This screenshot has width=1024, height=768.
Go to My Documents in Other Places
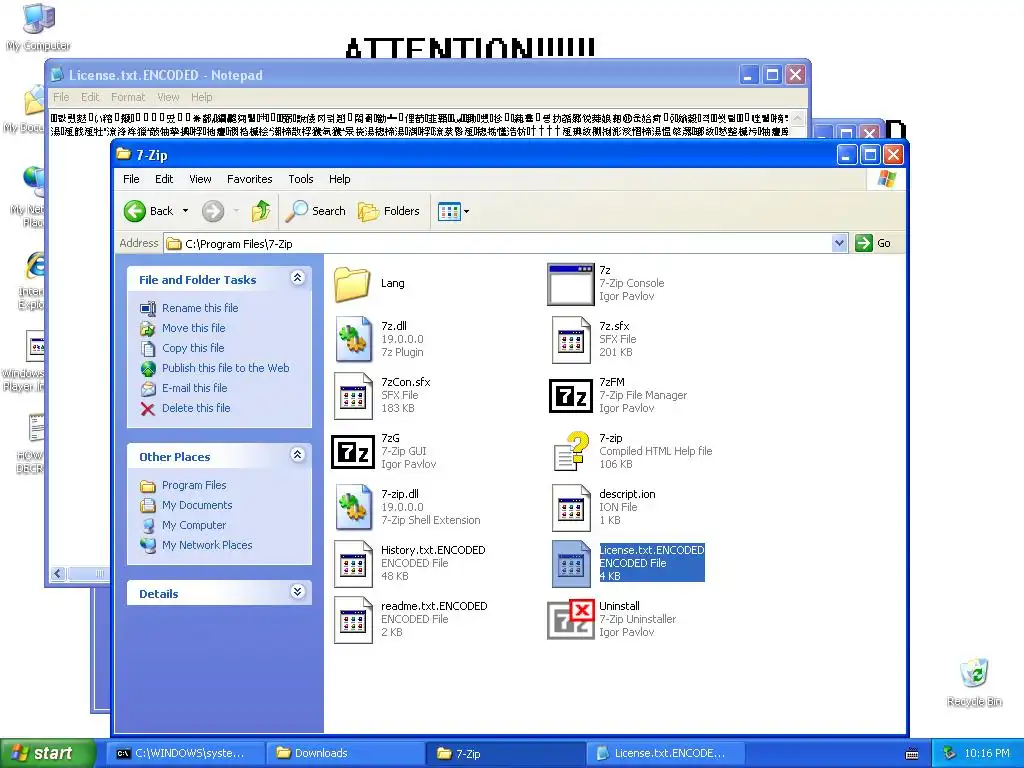[197, 505]
